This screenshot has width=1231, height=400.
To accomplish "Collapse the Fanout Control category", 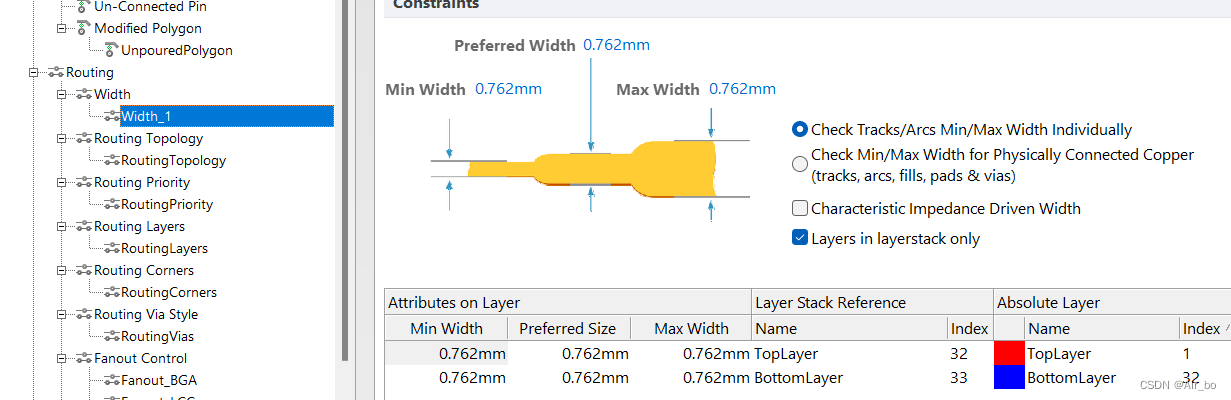I will click(62, 358).
